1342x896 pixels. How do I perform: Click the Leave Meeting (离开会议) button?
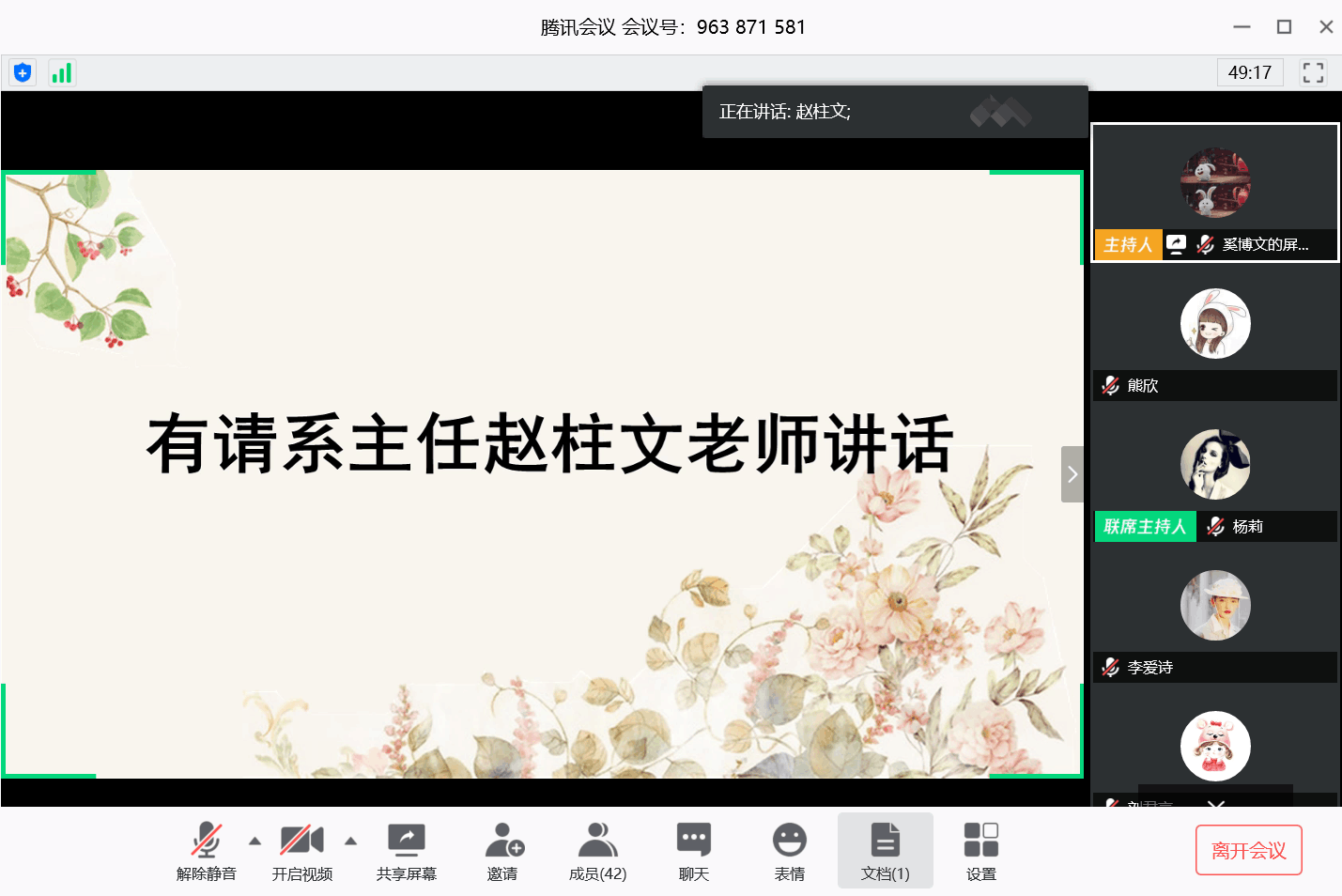1248,850
